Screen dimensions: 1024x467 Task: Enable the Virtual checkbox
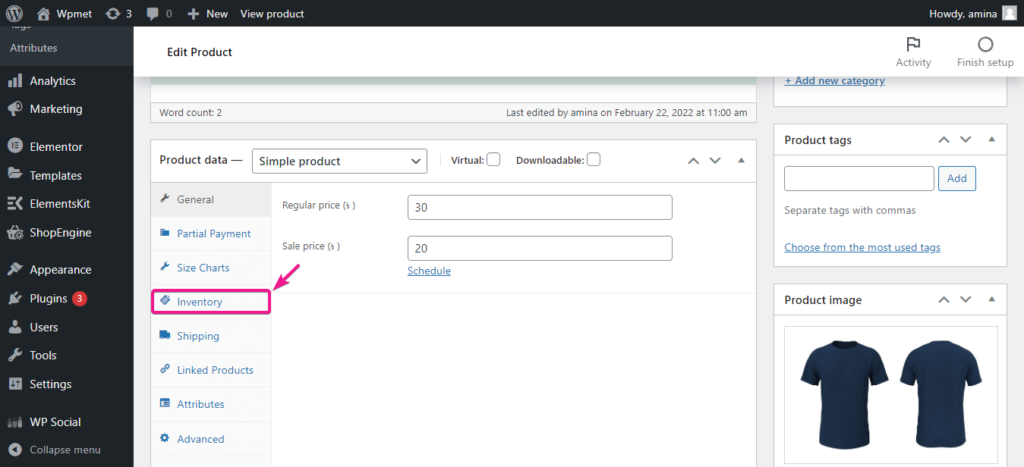point(493,160)
